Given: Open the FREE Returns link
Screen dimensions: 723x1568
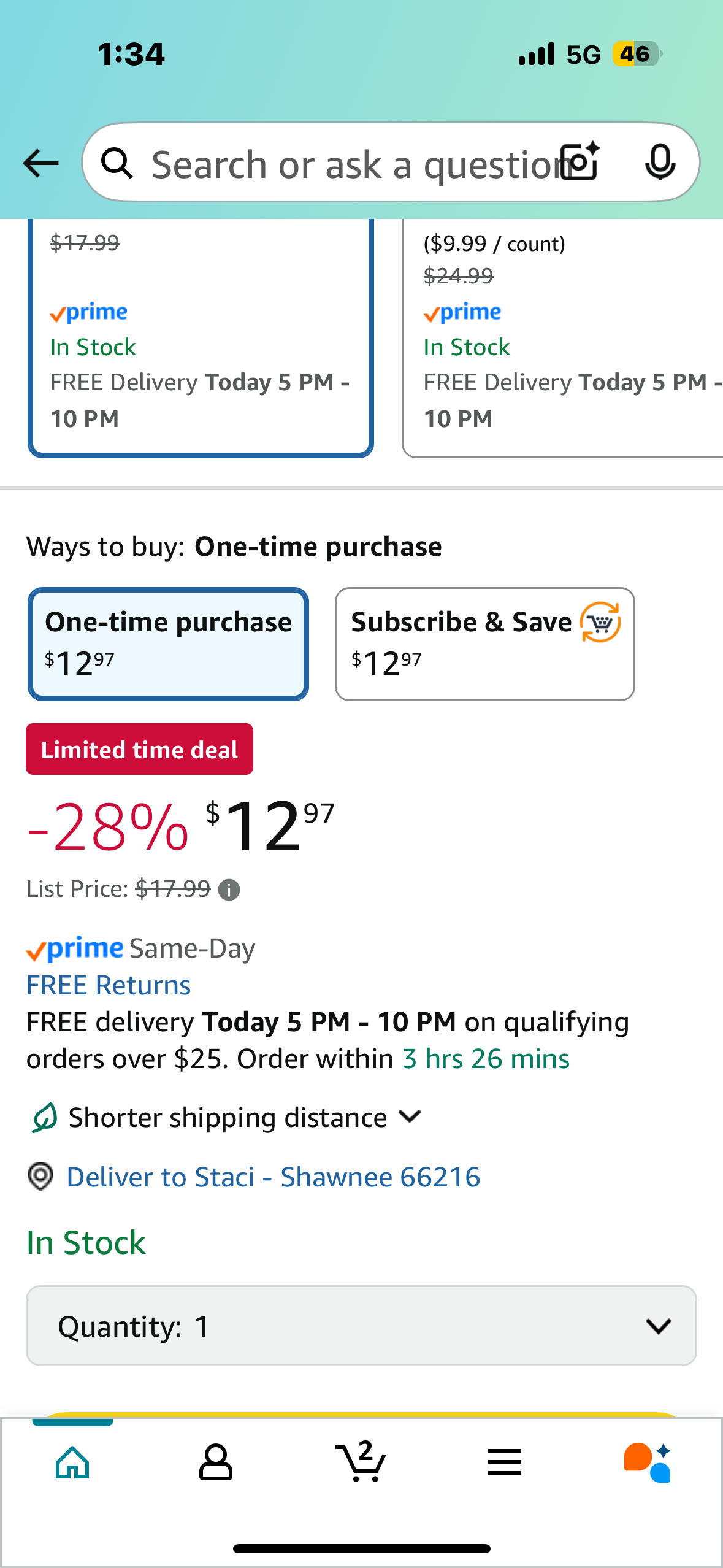Looking at the screenshot, I should (x=109, y=985).
